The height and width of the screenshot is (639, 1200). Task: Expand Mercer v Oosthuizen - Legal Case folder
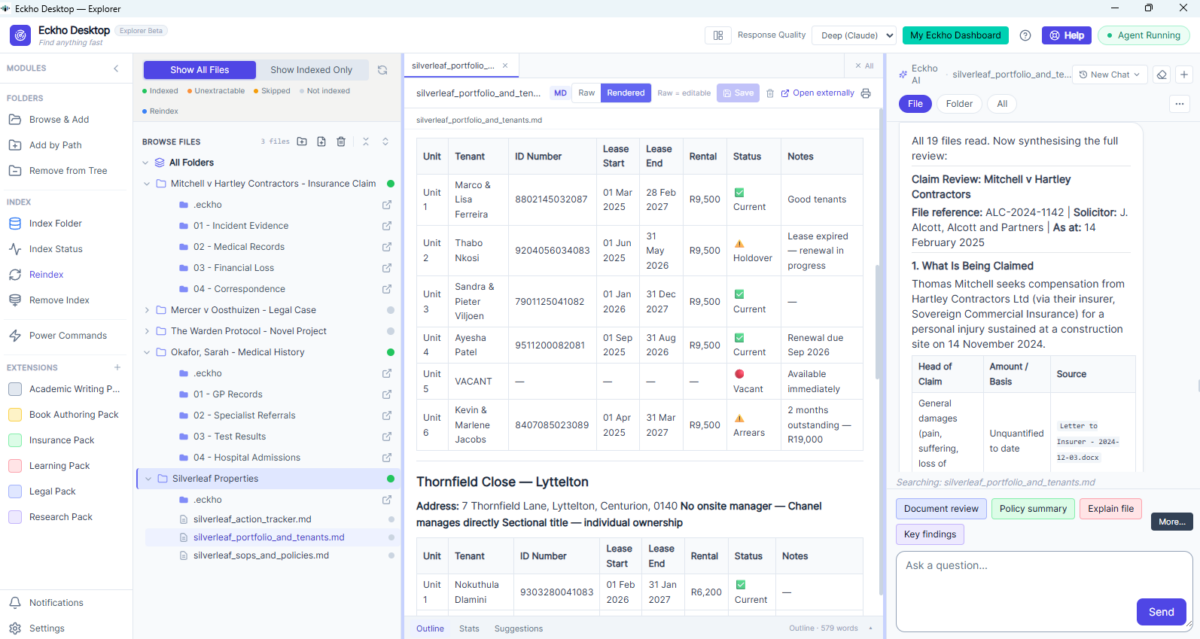pyautogui.click(x=147, y=310)
